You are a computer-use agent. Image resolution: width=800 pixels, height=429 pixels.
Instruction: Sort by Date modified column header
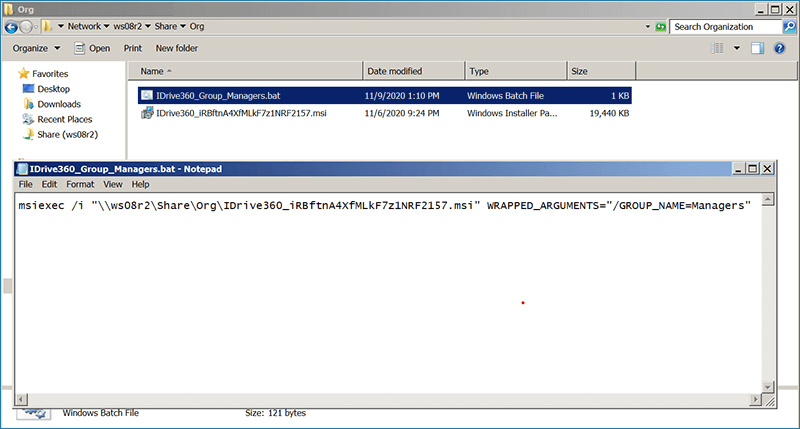click(414, 71)
